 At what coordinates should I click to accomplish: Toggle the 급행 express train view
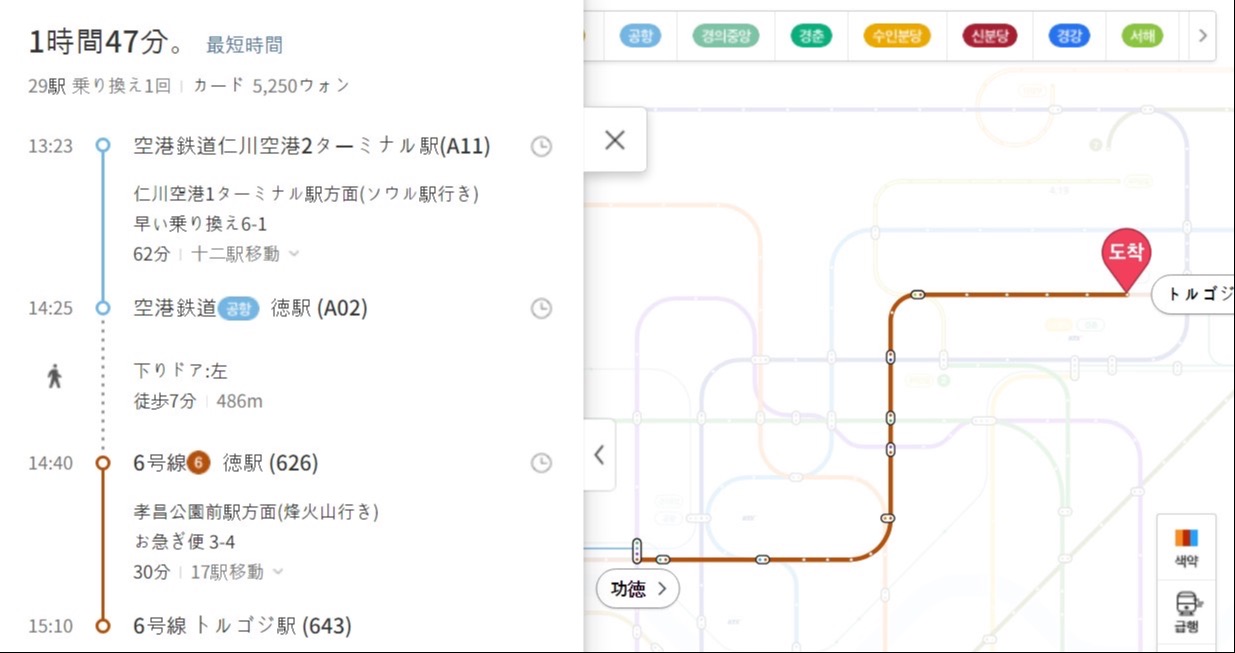(x=1186, y=611)
